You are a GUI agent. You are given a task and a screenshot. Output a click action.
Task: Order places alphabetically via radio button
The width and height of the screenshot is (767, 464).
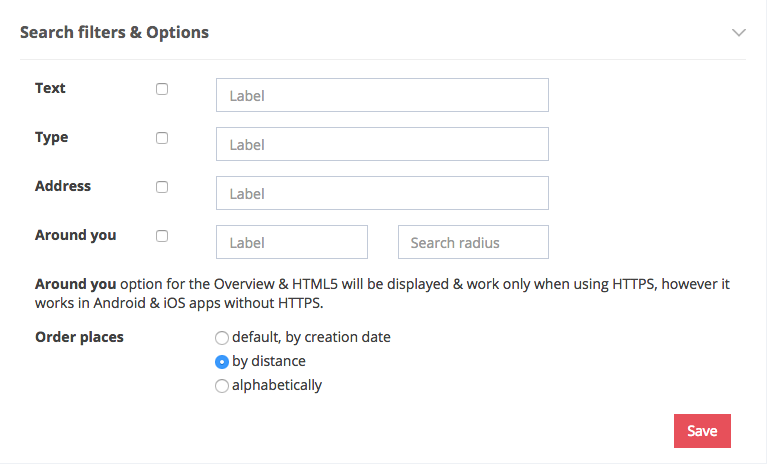pos(222,386)
